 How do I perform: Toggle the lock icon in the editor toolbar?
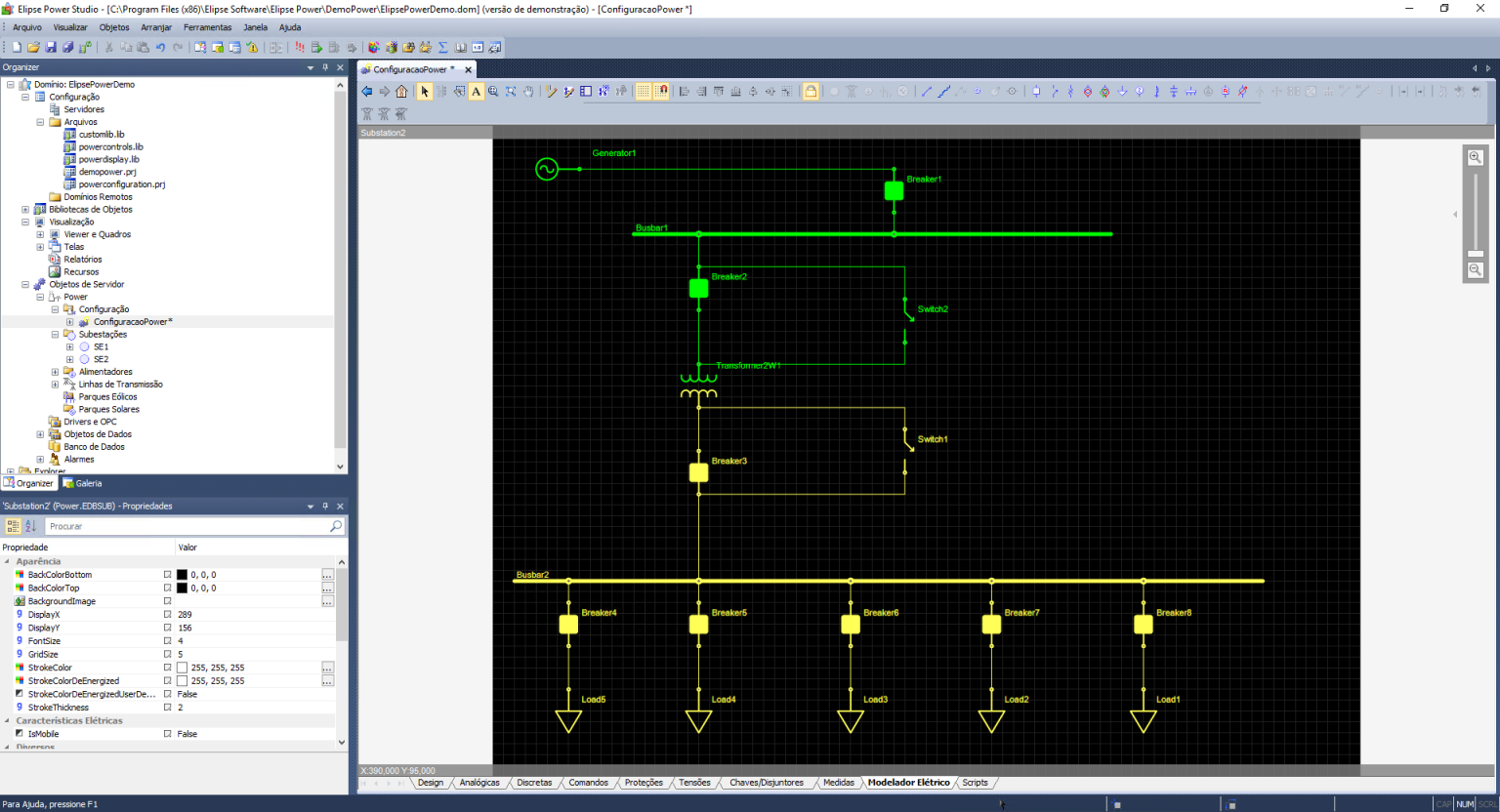click(812, 91)
